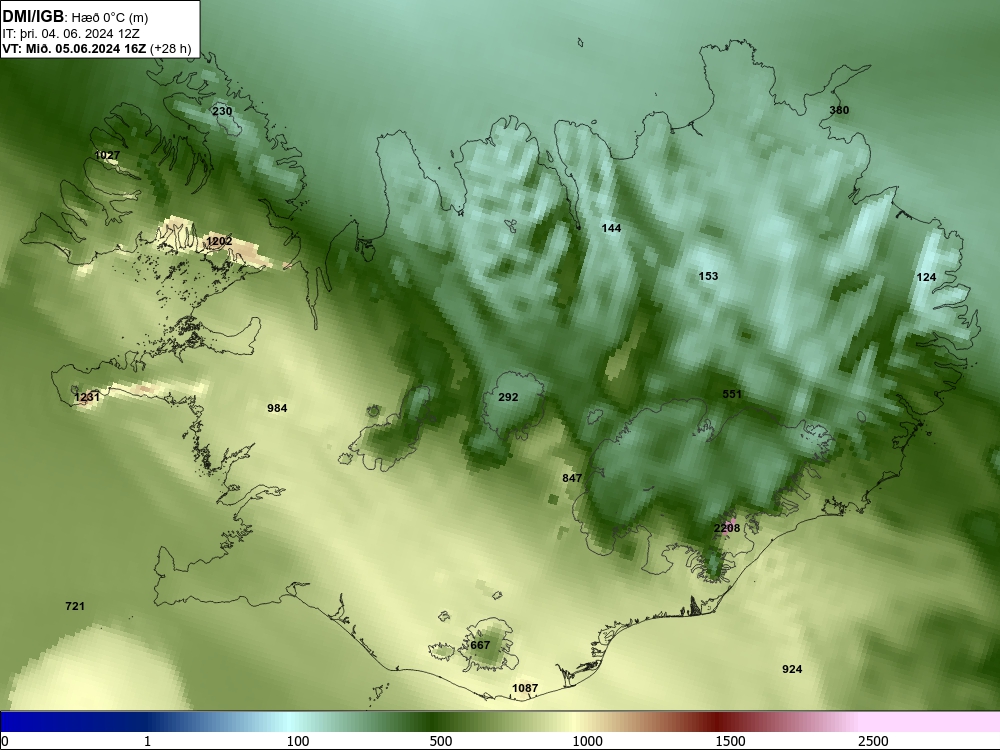Click the 1000 label on the color scale
This screenshot has height=750, width=1000.
[587, 741]
